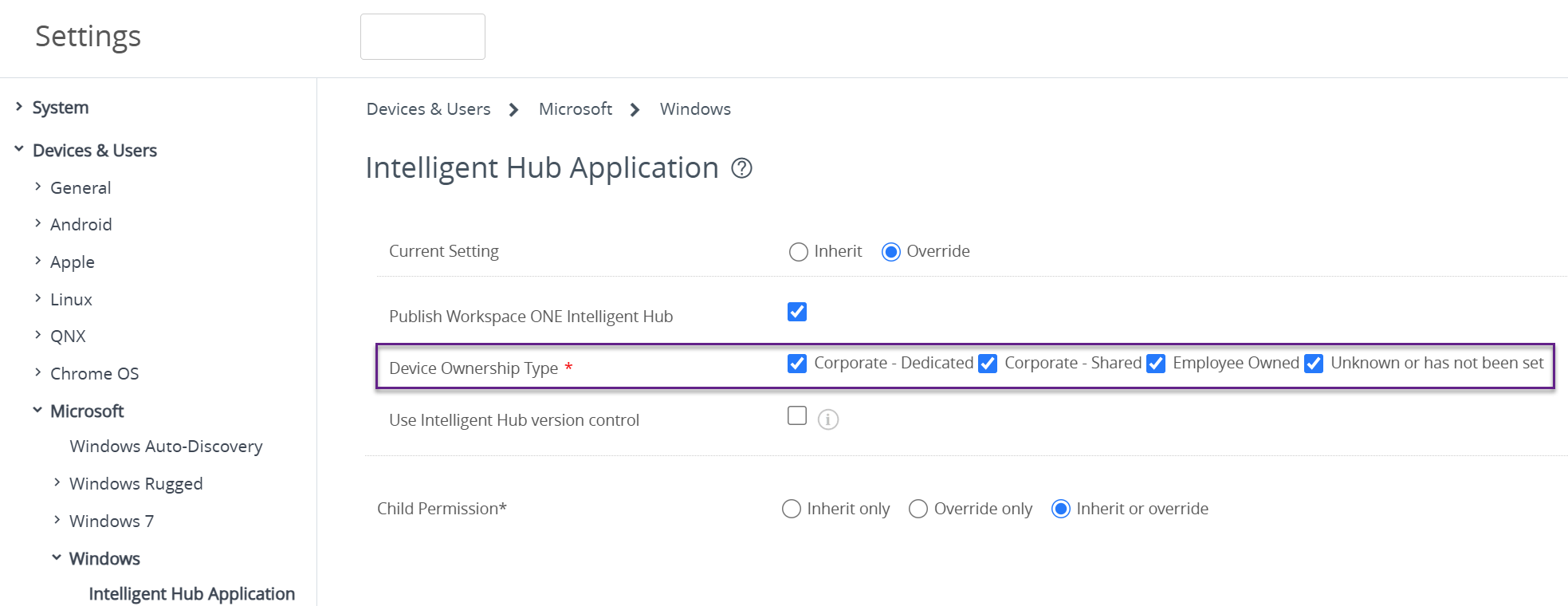Open help icon beside Intelligent Hub Application
Image resolution: width=1568 pixels, height=606 pixels.
click(741, 168)
